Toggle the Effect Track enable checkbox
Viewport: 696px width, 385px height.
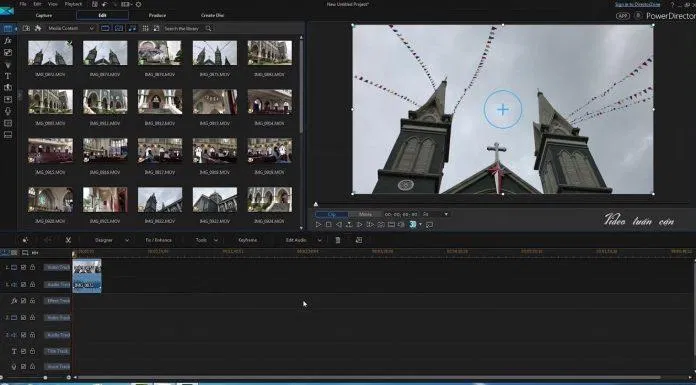23,301
